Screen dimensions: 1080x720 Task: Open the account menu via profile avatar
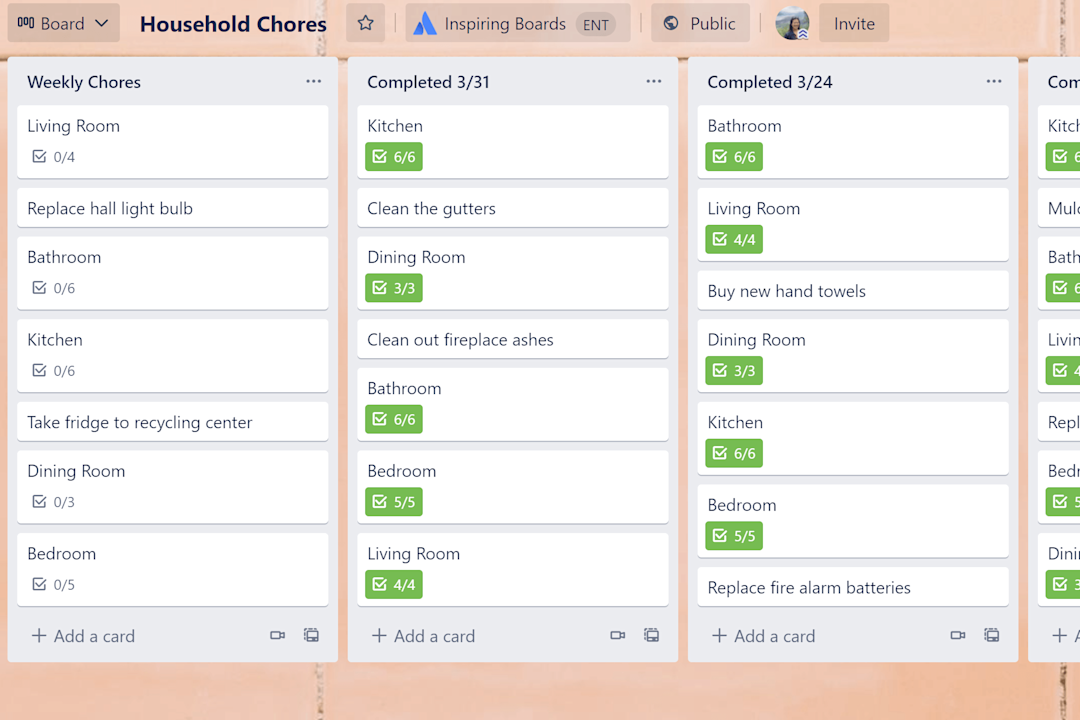(792, 23)
